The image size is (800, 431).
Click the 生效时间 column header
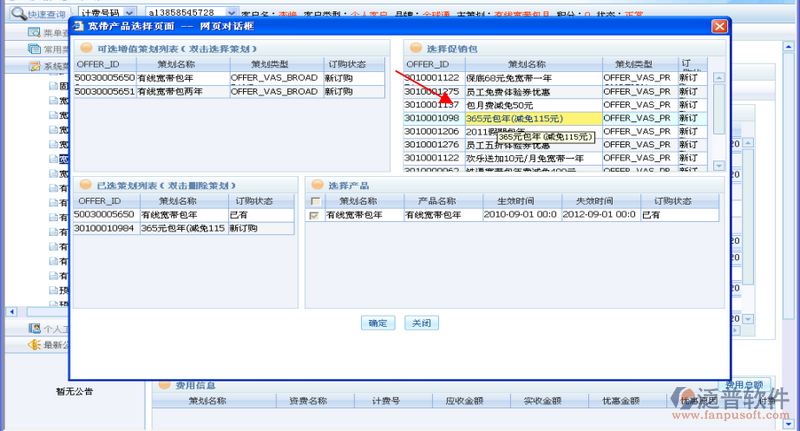click(522, 201)
